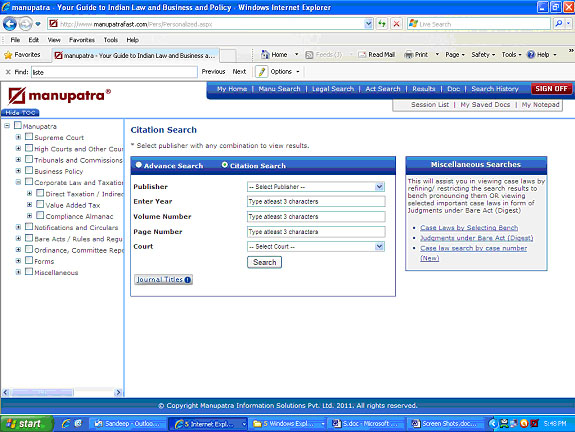Check the Forms checkbox
575x432 pixels.
point(29,260)
